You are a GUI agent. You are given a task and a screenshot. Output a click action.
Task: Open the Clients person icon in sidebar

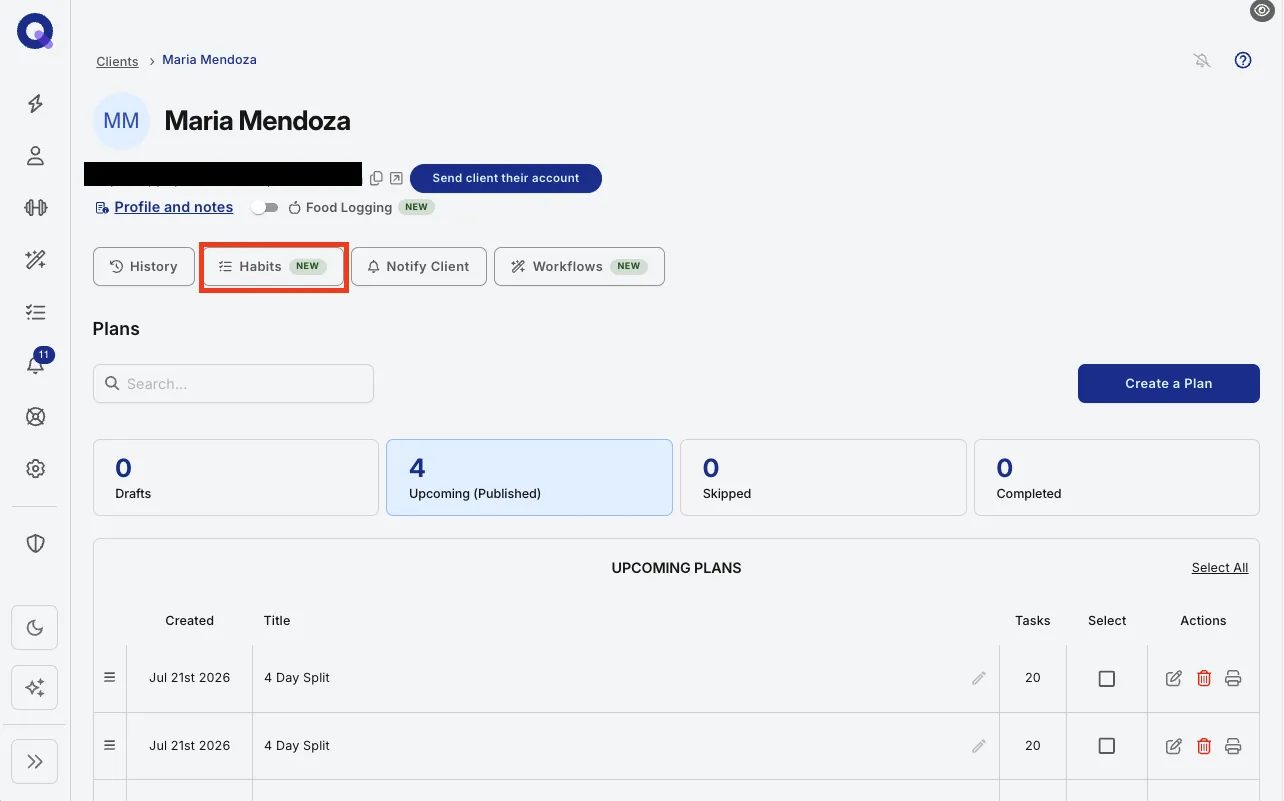tap(35, 156)
